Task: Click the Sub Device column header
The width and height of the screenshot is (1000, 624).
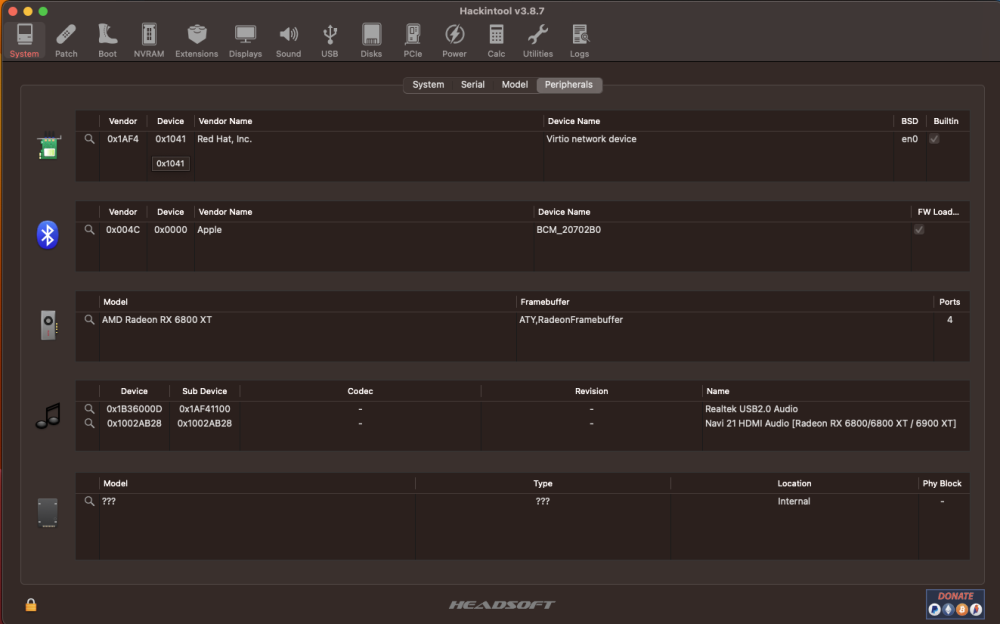Action: (204, 391)
